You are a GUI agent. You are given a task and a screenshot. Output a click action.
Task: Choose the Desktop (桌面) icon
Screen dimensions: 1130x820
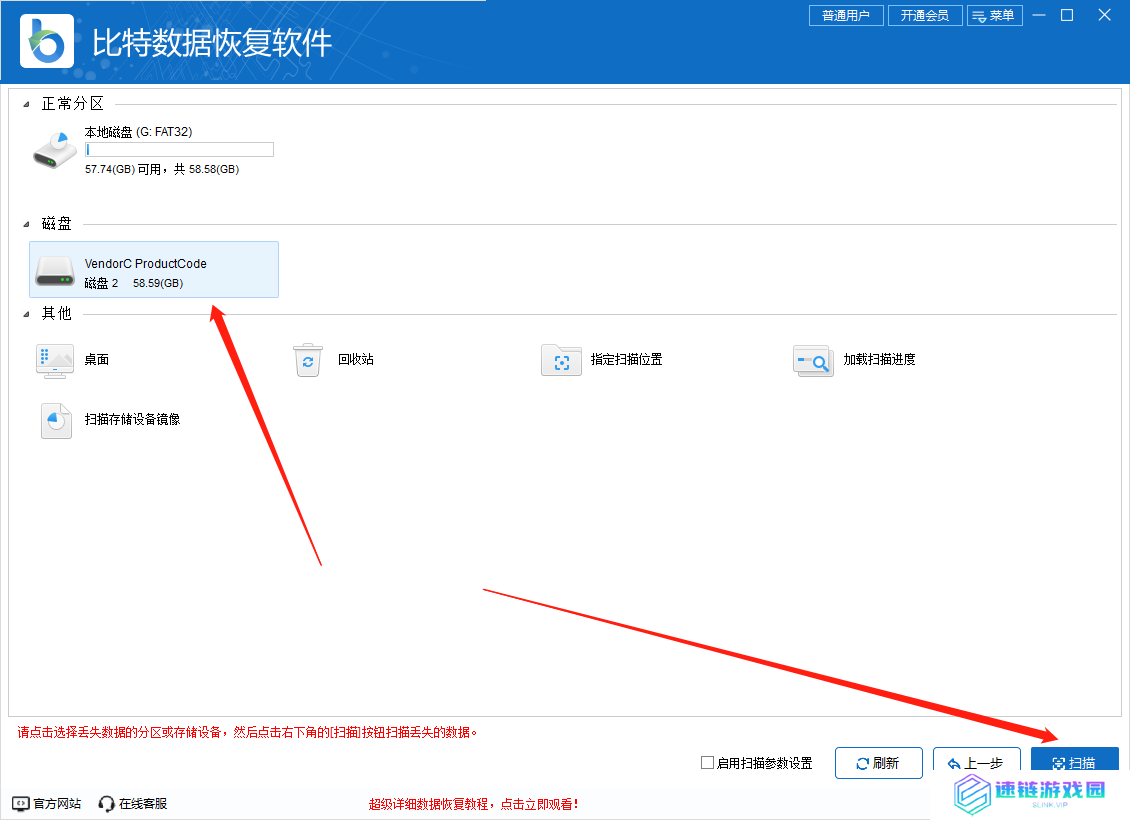click(55, 361)
